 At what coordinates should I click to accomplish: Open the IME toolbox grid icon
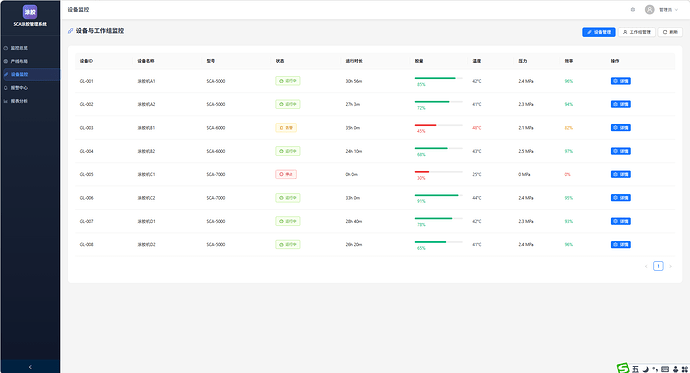coord(685,369)
